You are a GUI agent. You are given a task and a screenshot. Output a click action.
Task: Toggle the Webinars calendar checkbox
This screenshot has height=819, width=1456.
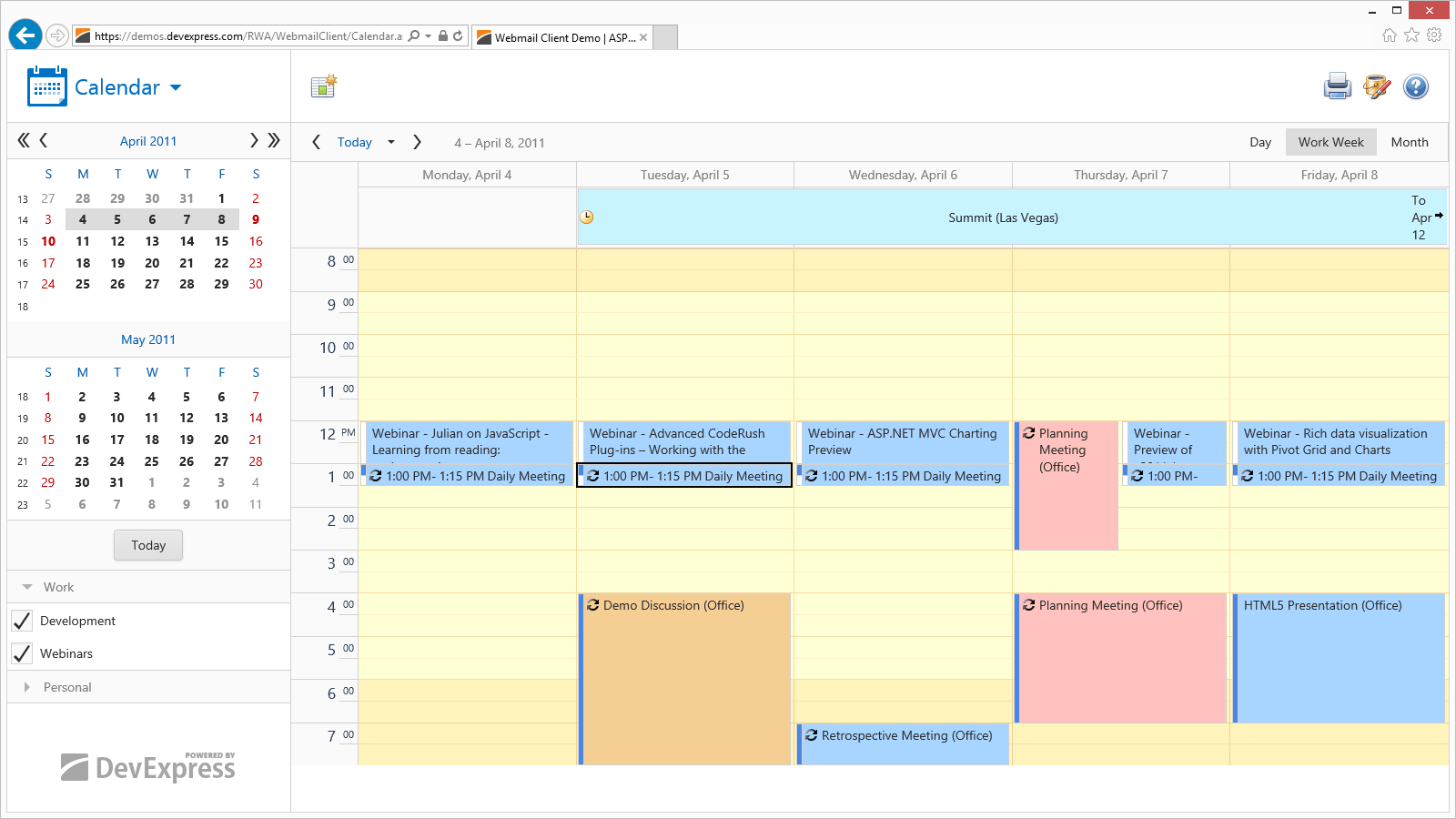click(22, 653)
